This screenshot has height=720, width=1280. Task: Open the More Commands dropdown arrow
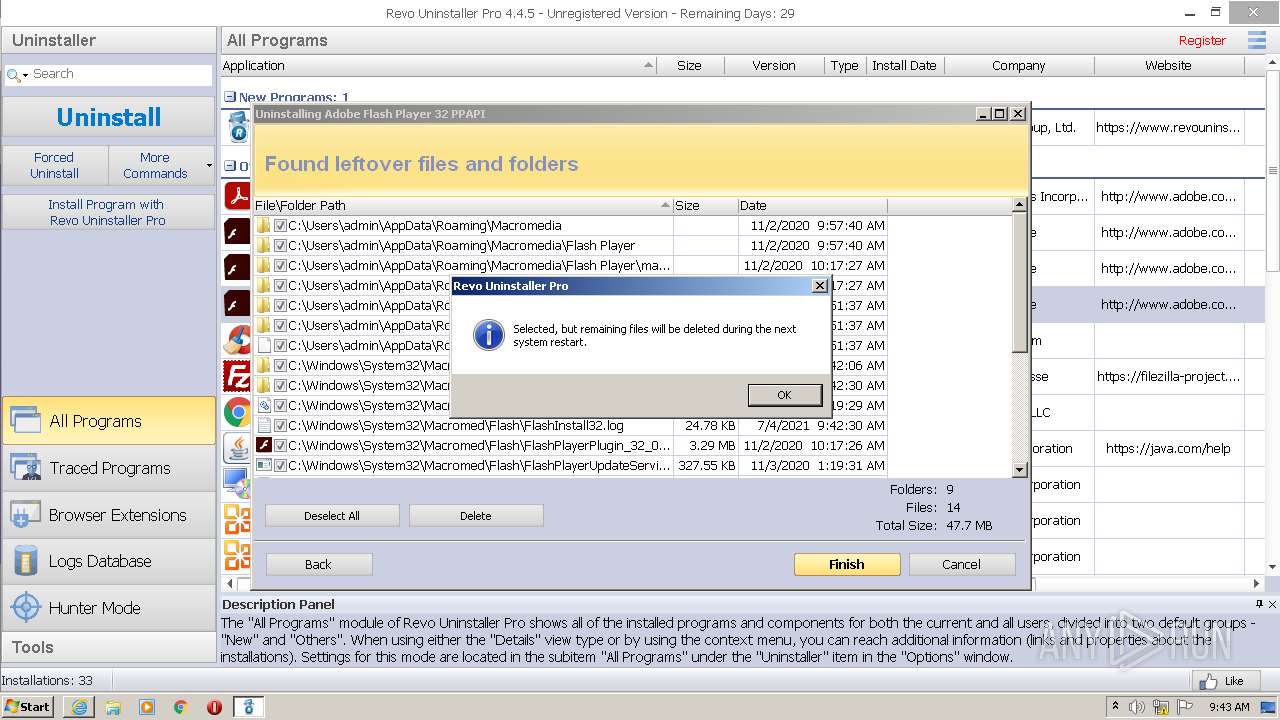pyautogui.click(x=209, y=165)
